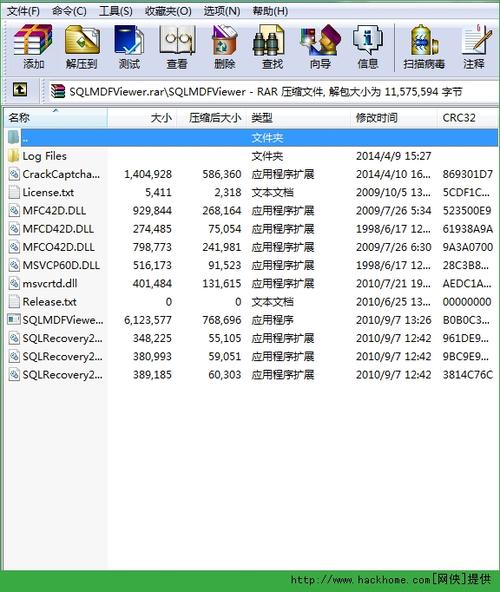Image resolution: width=500 pixels, height=592 pixels.
Task: Select the Release.txt file name
Action: 49,302
